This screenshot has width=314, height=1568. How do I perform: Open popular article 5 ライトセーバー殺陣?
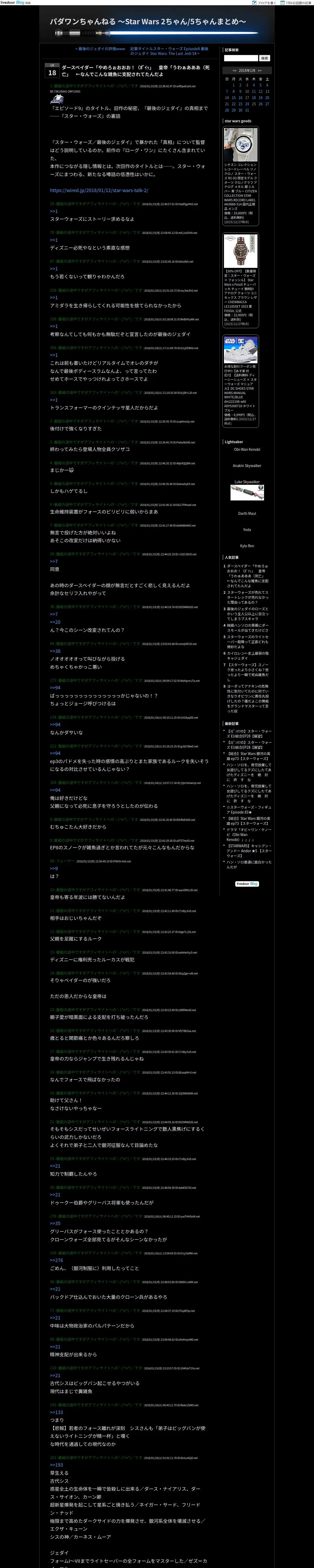(x=248, y=642)
